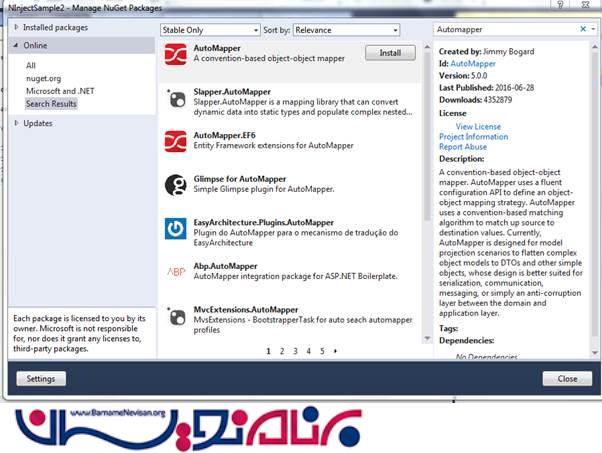Screen dimensions: 602x453
Task: Select the All source under Online
Action: (x=31, y=65)
